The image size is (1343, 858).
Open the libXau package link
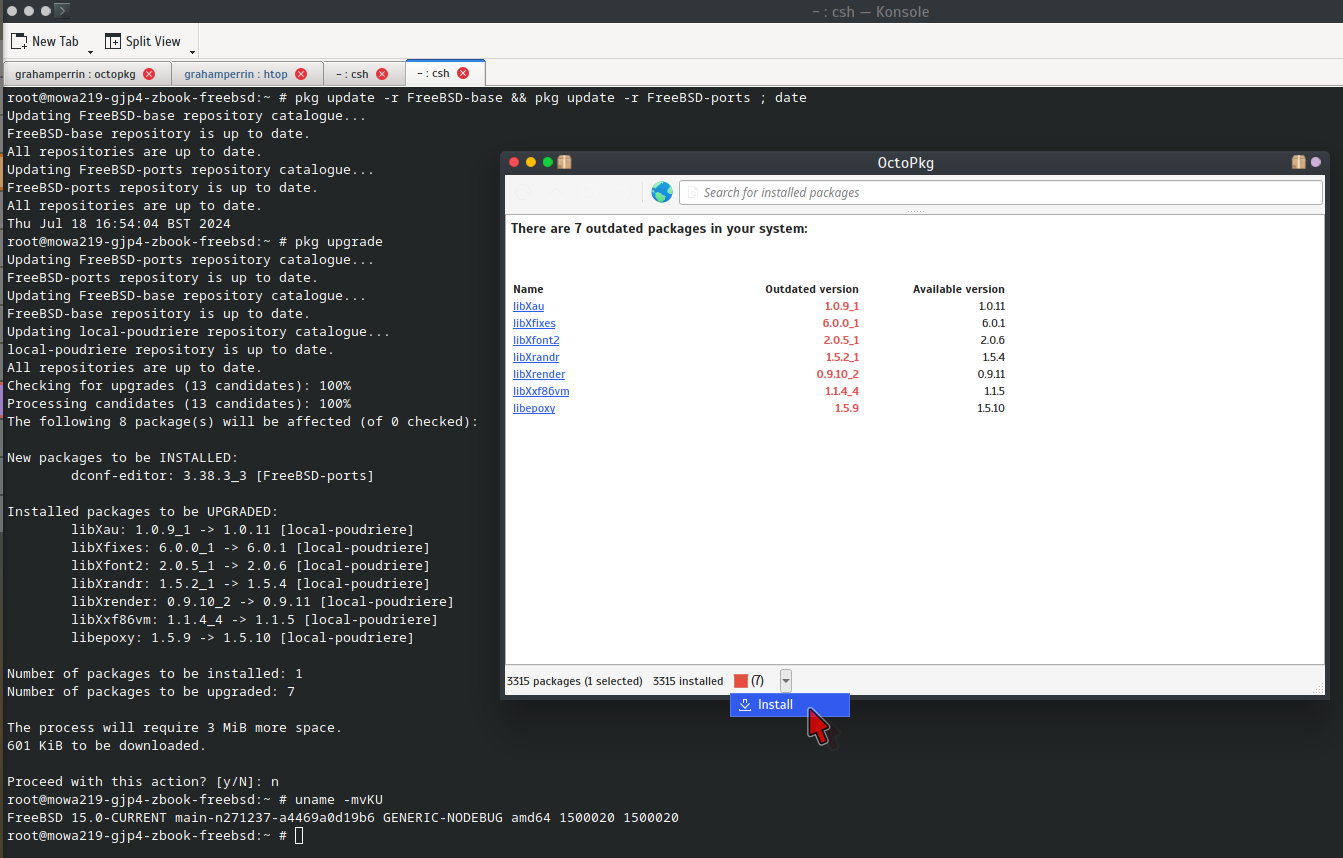click(528, 306)
